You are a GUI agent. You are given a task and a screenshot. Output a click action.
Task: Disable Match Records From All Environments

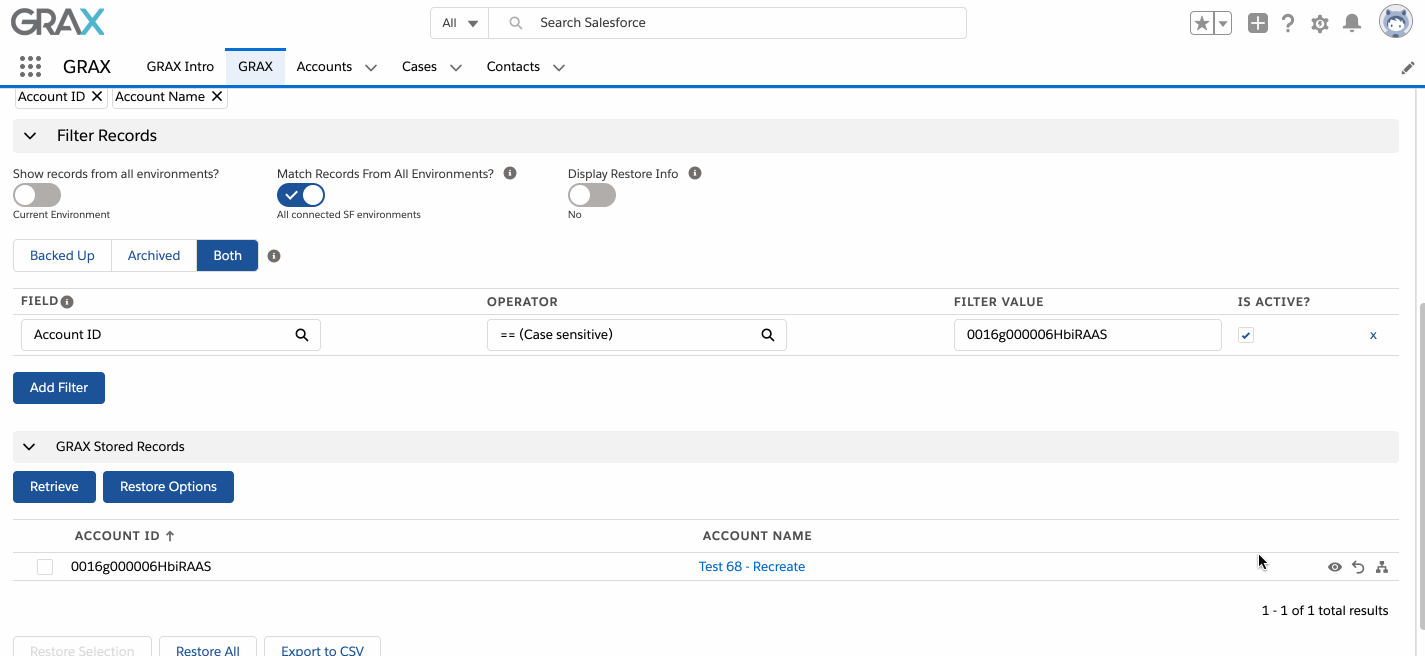point(301,195)
